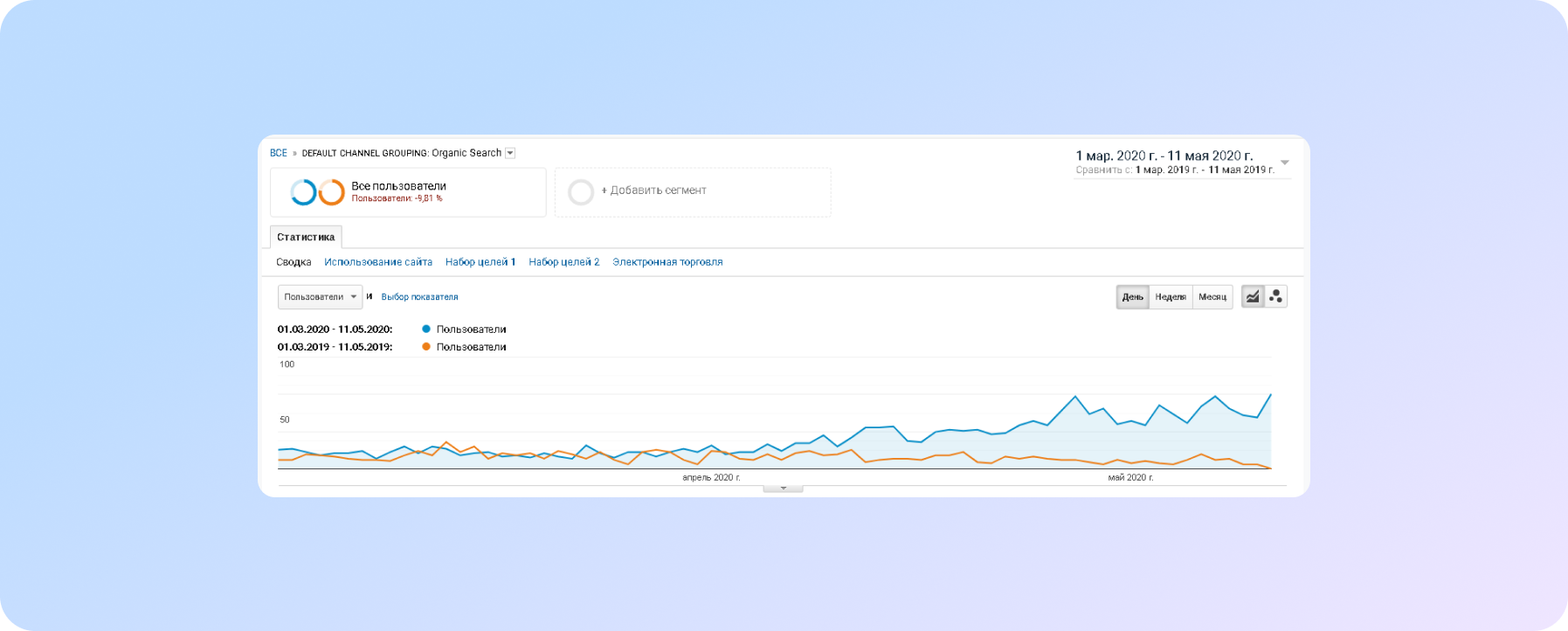Select the Неделя interval toggle
This screenshot has height=631, width=1568.
tap(1171, 297)
